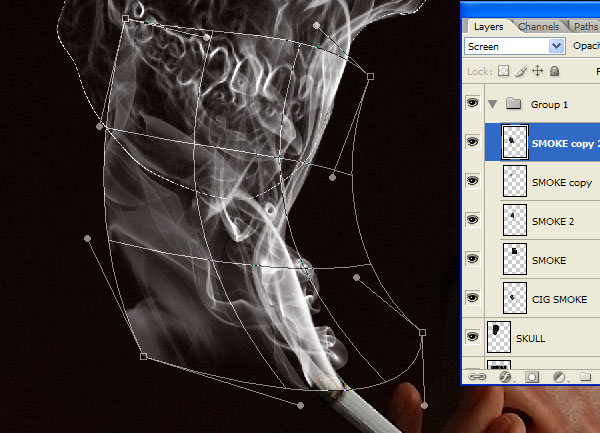This screenshot has width=600, height=433.
Task: Hide the CIG SMOKE layer
Action: [473, 298]
